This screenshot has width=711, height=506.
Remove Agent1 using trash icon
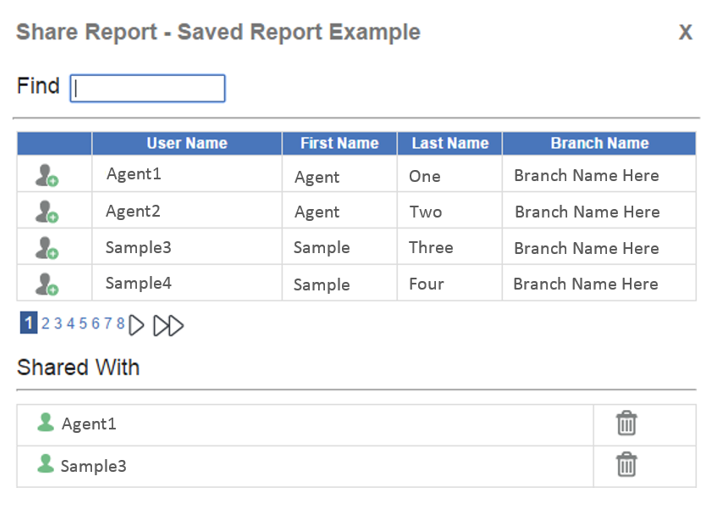click(x=627, y=423)
